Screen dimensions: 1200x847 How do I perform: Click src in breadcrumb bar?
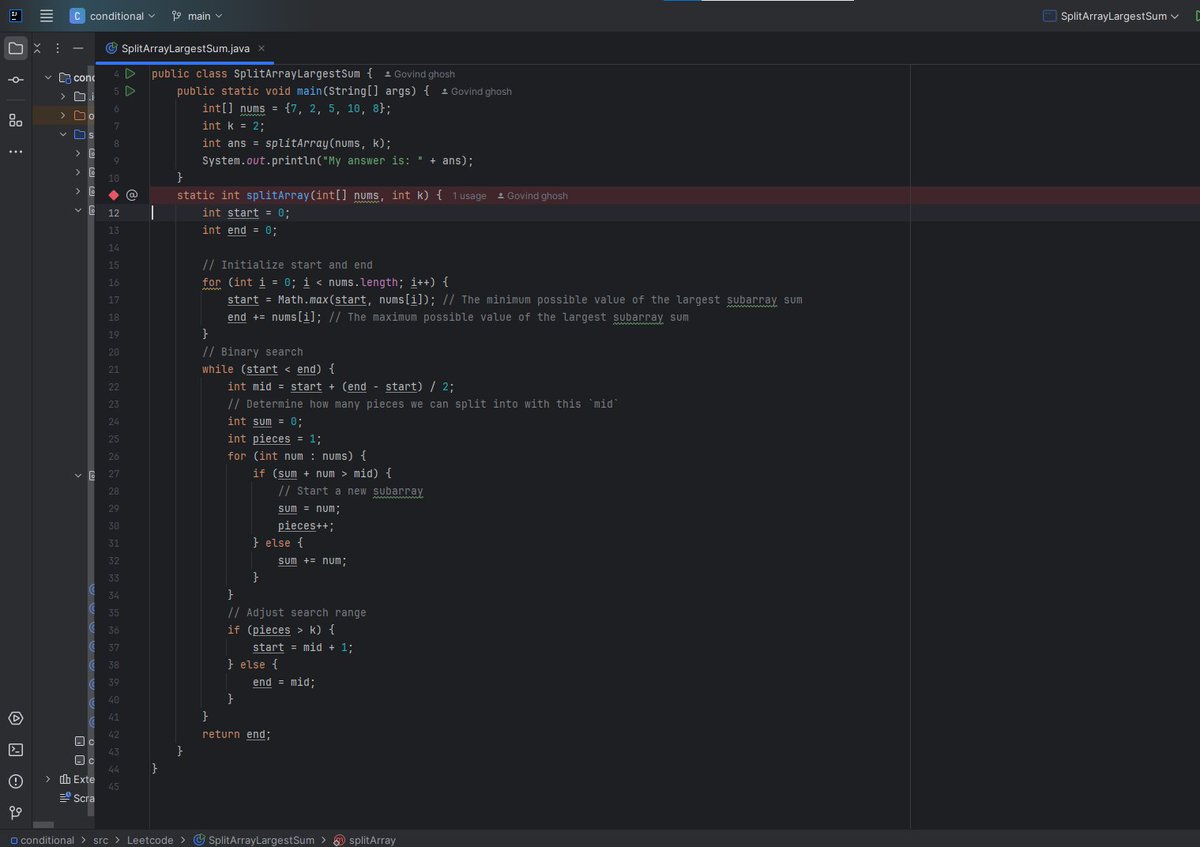pos(101,840)
